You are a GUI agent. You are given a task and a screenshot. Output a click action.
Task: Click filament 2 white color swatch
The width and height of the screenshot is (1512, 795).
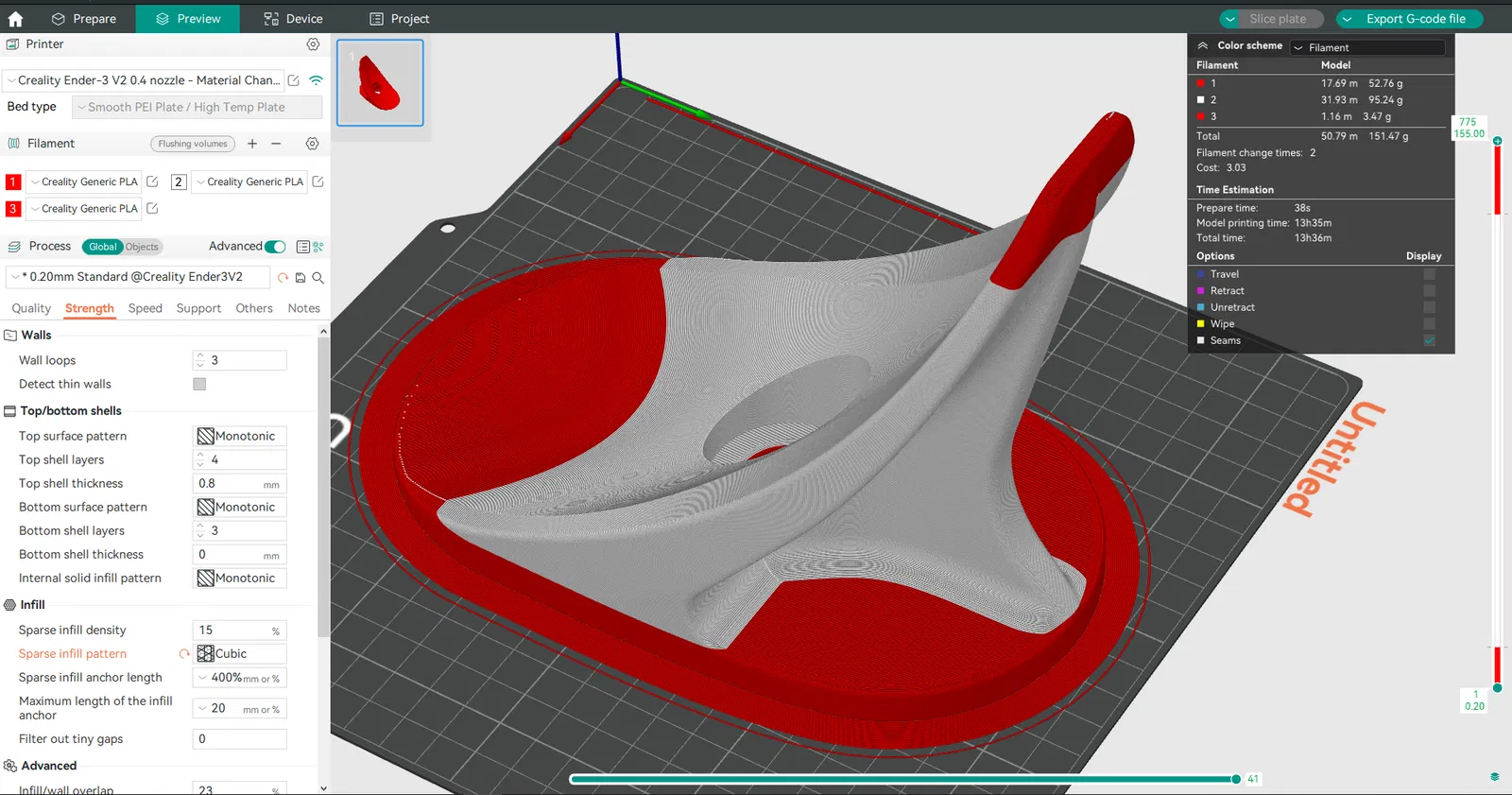point(179,181)
